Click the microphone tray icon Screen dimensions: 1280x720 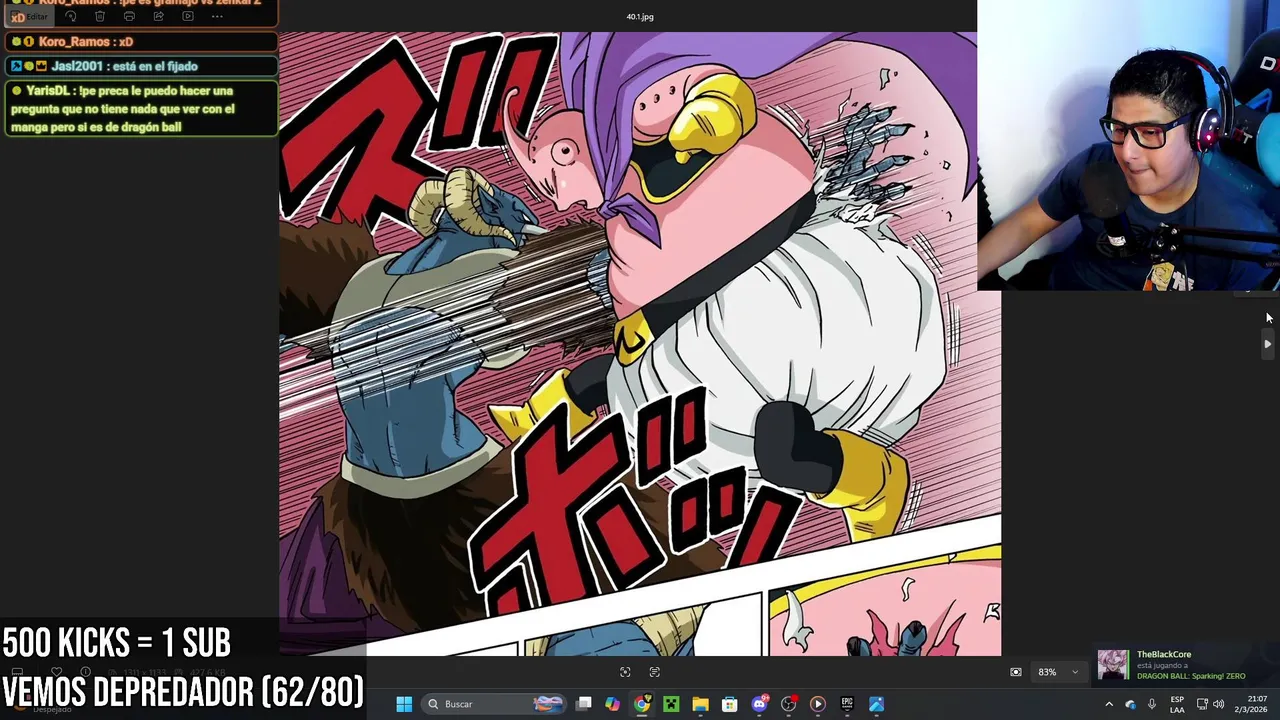[1152, 704]
